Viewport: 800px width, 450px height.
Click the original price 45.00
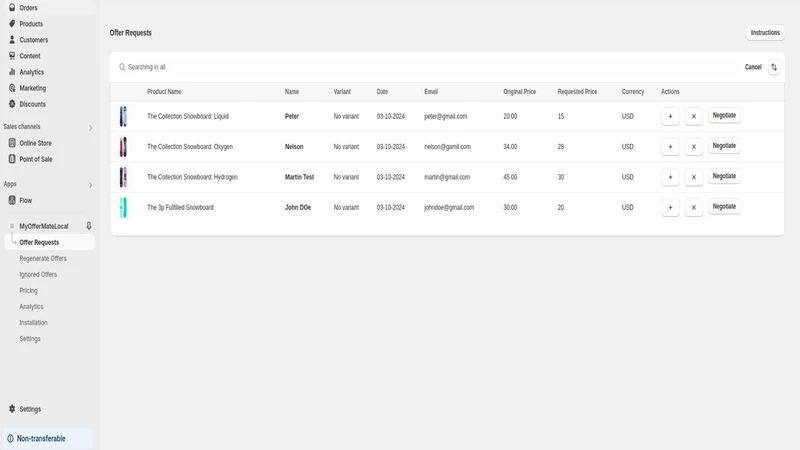point(510,177)
